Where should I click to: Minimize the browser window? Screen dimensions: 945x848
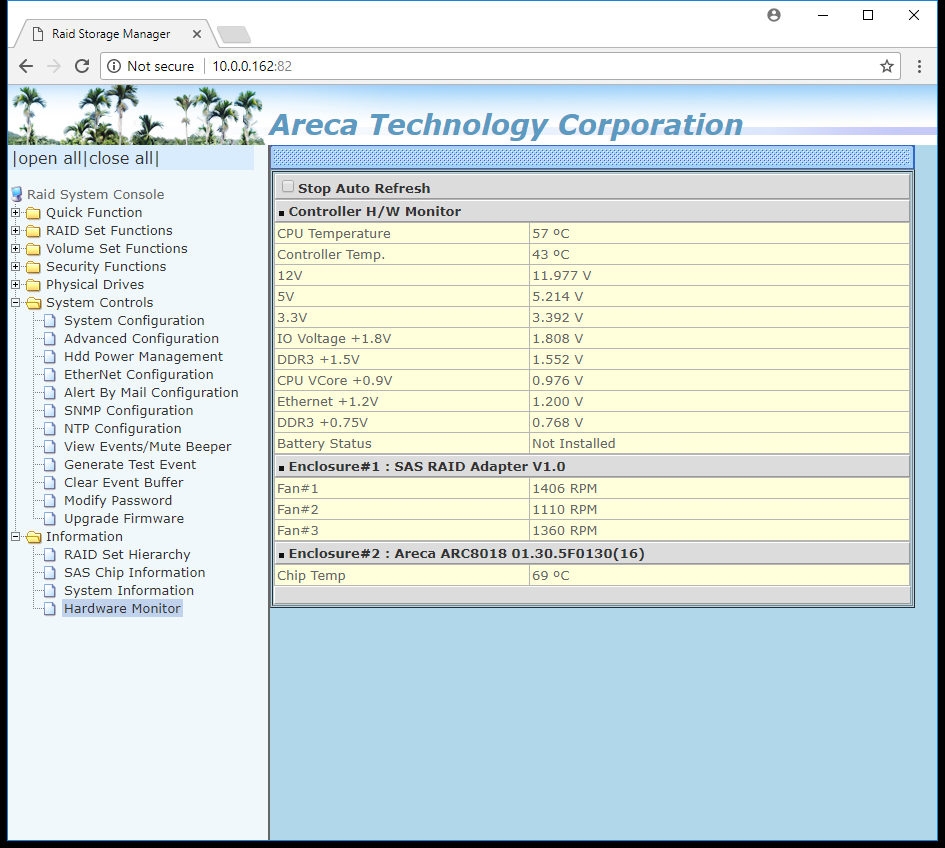coord(823,15)
